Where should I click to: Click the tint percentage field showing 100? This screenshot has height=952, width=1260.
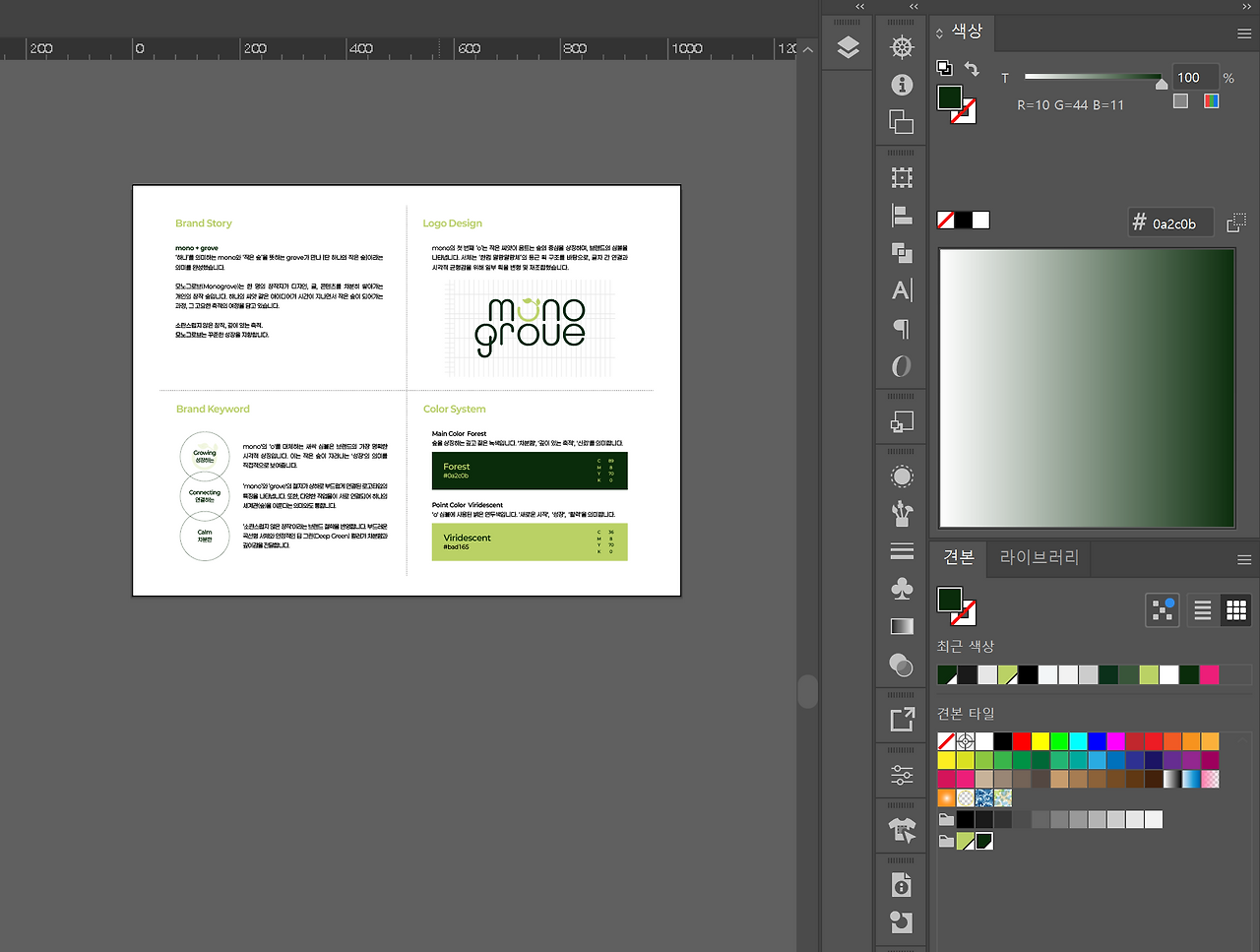tap(1194, 78)
